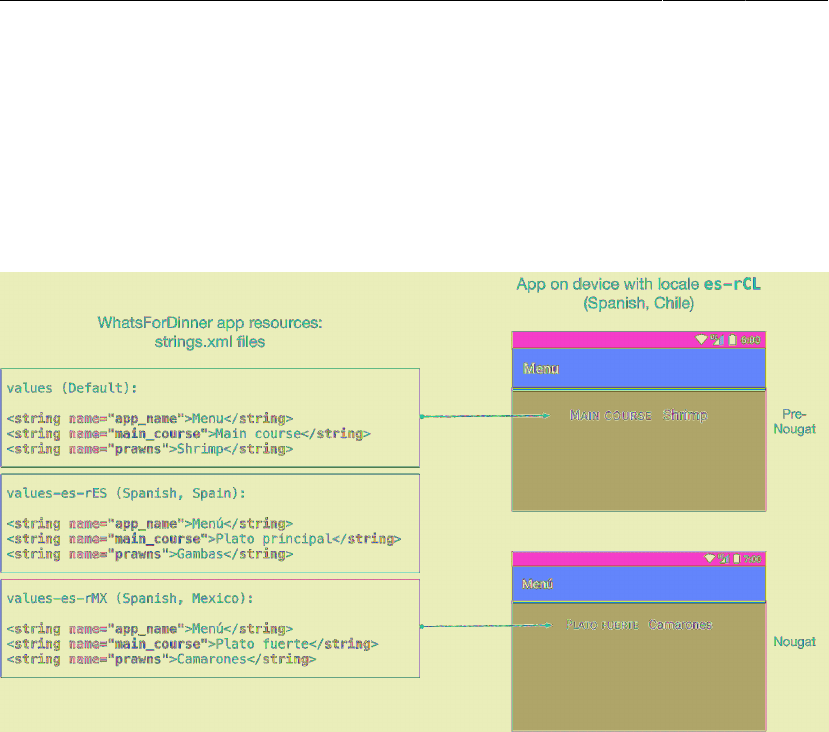The height and width of the screenshot is (732, 829).
Task: Click the 'values-es-rMX (Spanish, Mexico):' heading
Action: tap(130, 599)
